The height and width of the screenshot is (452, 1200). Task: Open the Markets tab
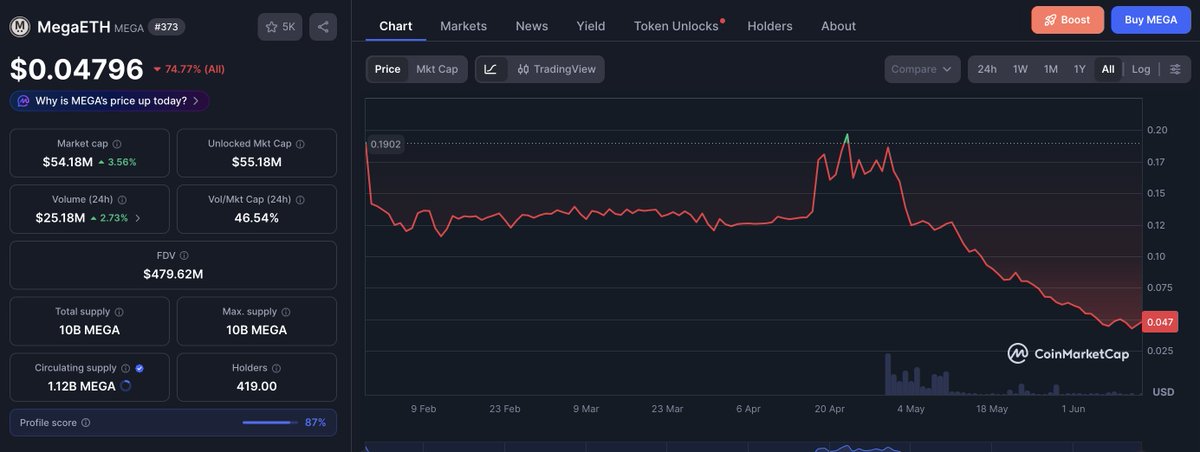click(x=464, y=26)
